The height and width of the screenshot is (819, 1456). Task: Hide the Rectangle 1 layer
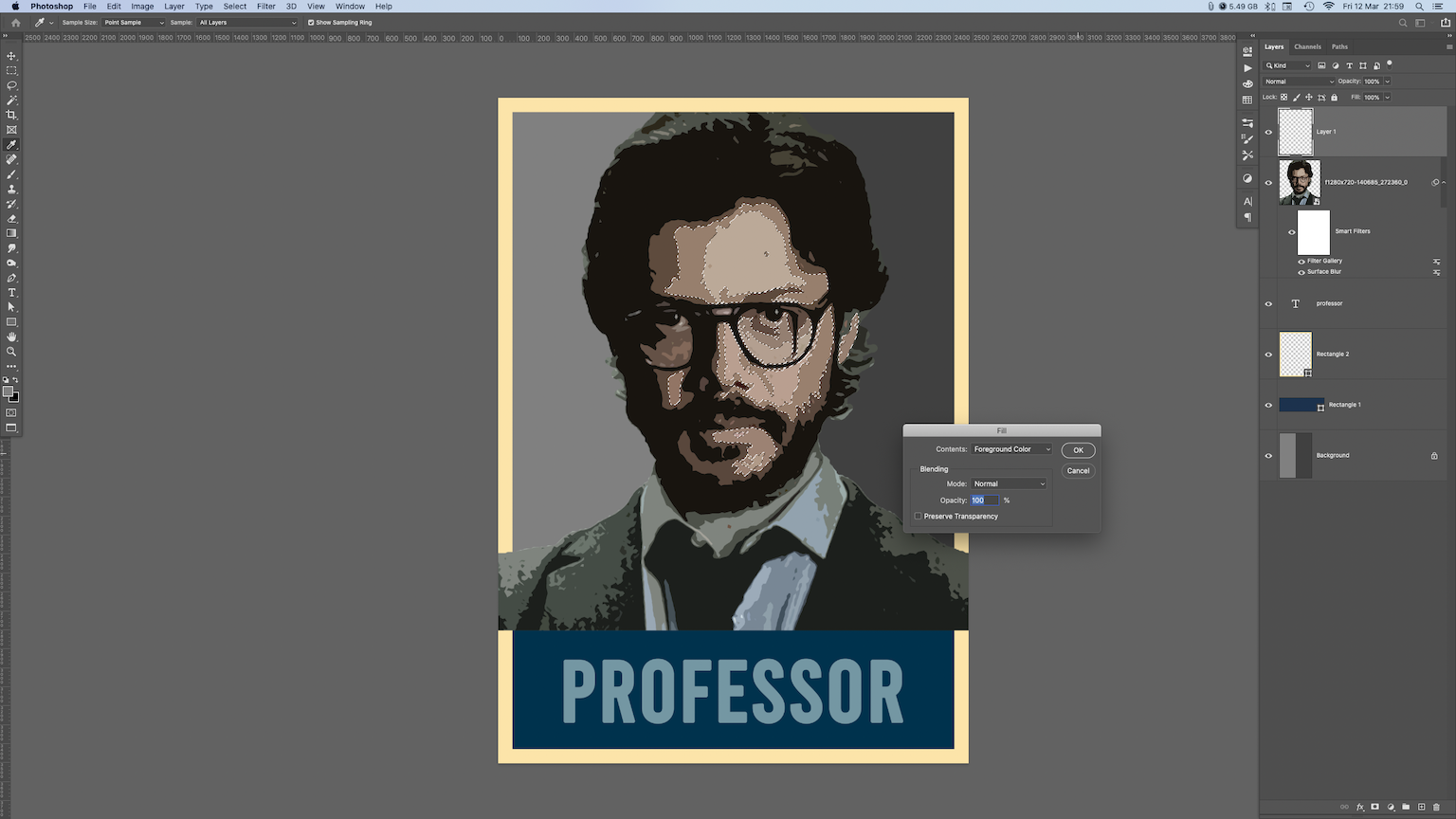(x=1268, y=406)
